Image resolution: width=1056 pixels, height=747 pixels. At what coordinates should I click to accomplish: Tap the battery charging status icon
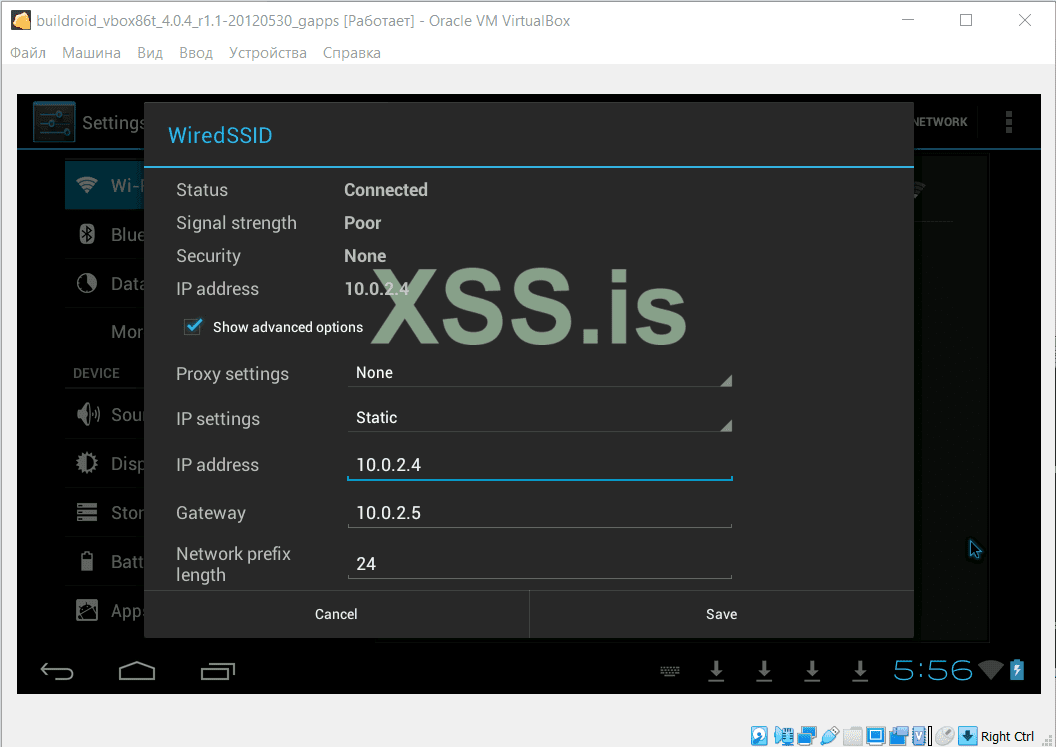tap(1017, 670)
